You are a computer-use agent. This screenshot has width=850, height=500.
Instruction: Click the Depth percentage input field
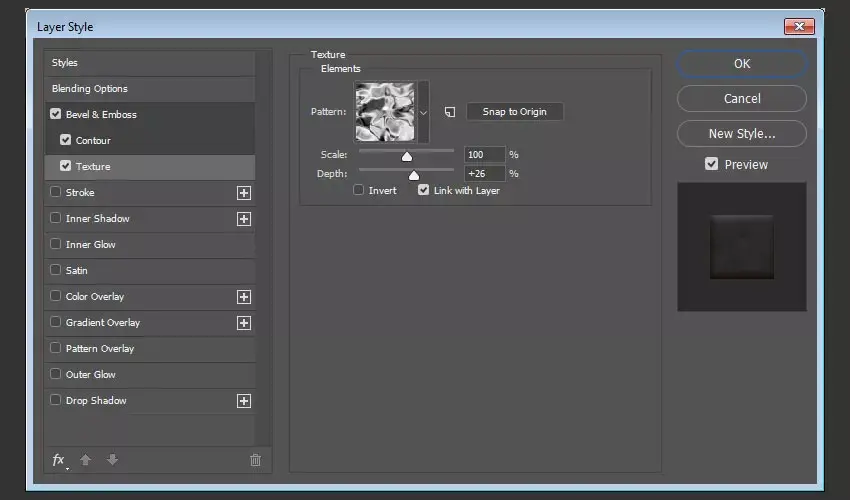click(485, 174)
